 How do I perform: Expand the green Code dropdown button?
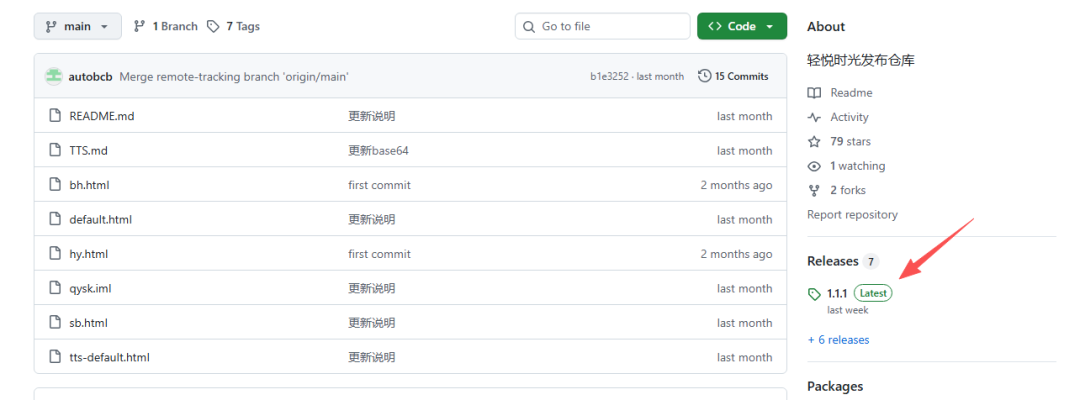[741, 26]
